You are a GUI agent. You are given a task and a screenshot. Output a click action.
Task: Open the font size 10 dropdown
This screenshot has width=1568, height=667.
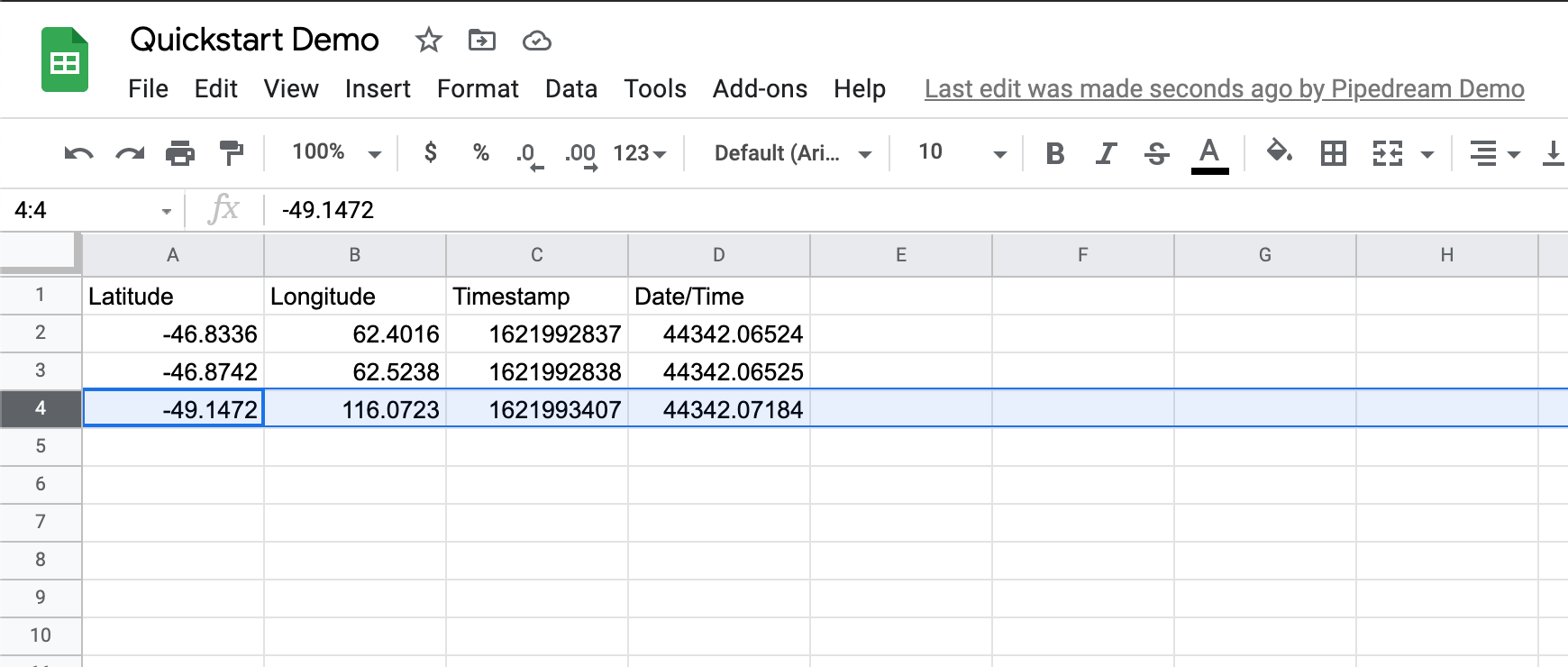click(x=960, y=152)
